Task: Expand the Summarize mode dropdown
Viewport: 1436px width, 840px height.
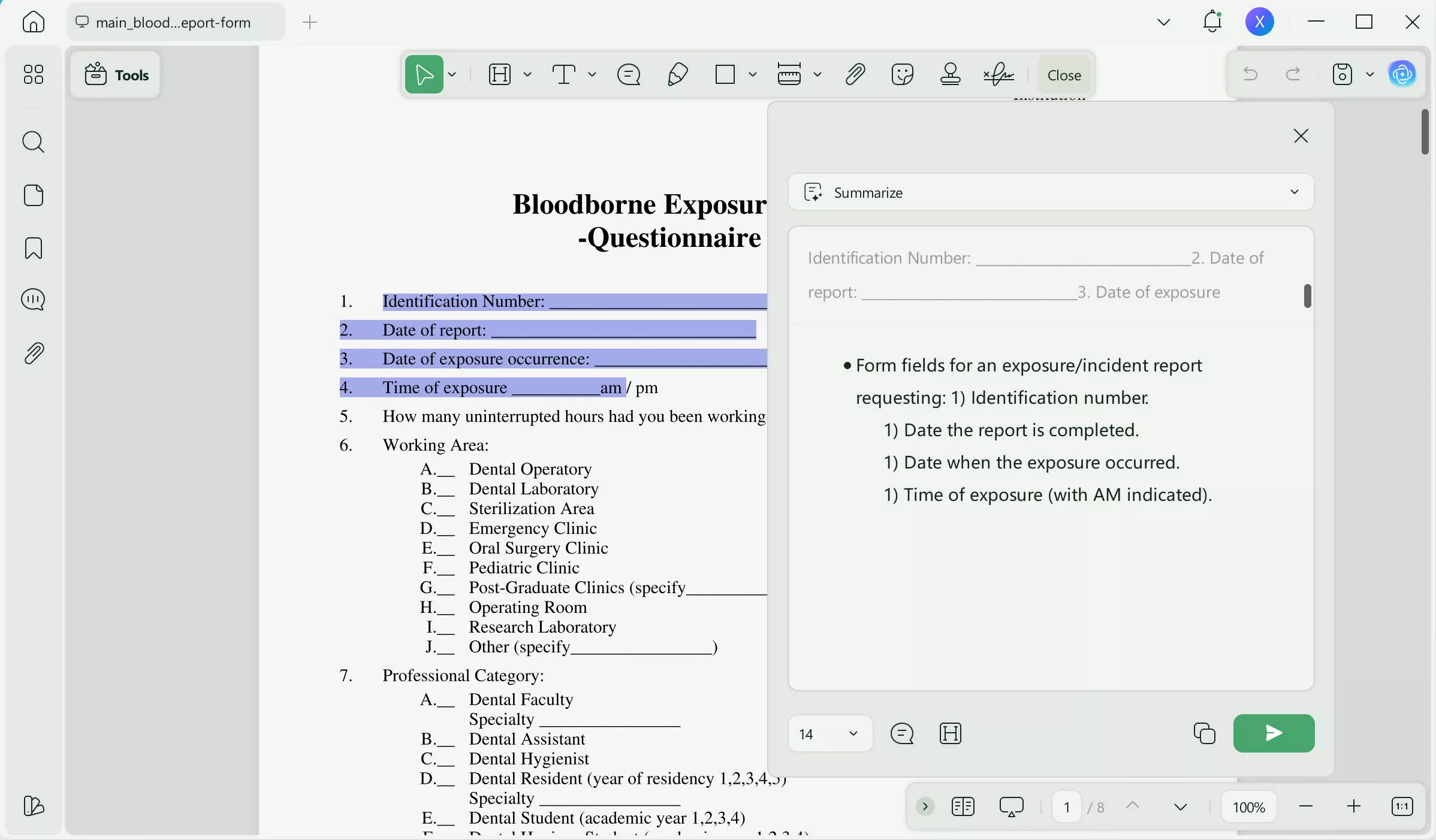Action: tap(1294, 192)
